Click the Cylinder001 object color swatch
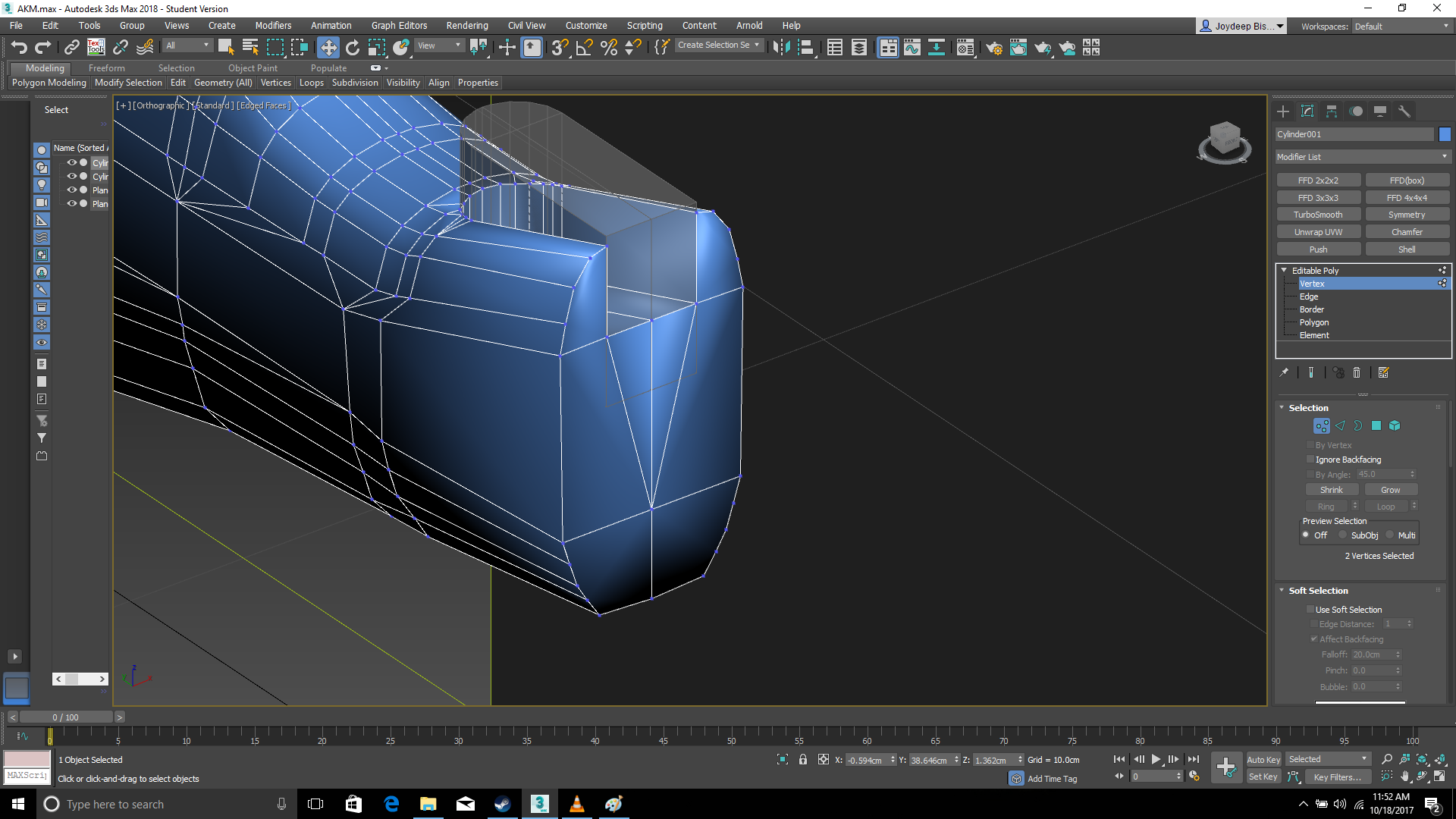 tap(1445, 134)
